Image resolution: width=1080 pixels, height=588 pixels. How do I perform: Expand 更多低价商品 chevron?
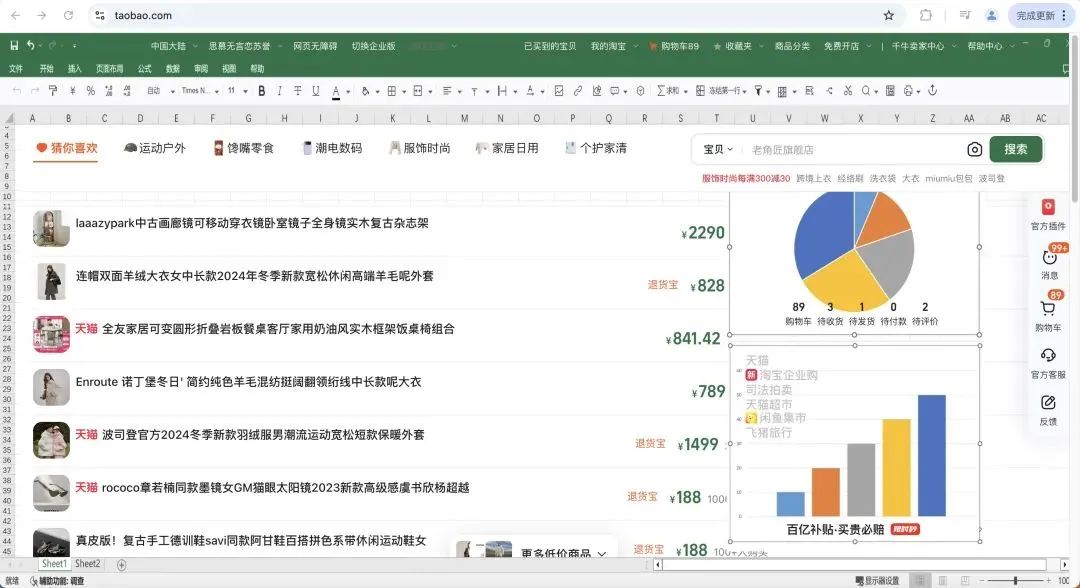pyautogui.click(x=602, y=553)
